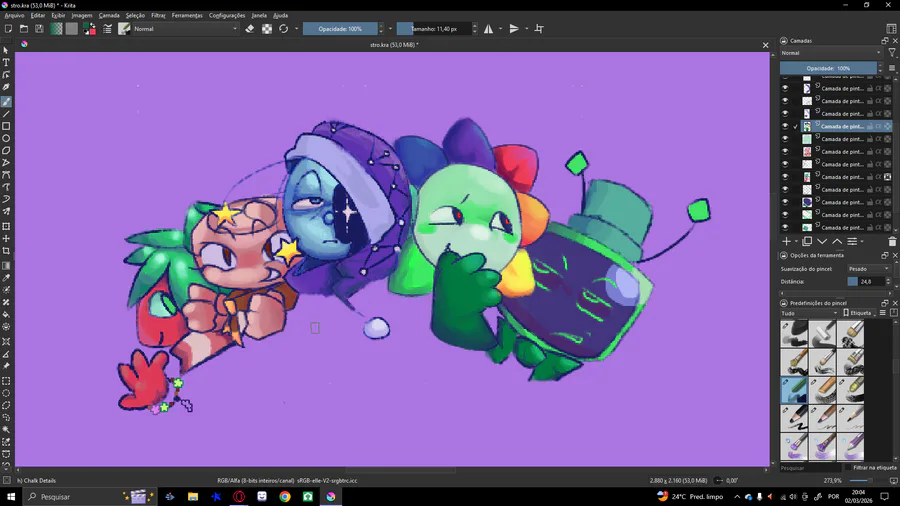Viewport: 900px width, 506px height.
Task: Toggle lock on the selected layer
Action: pos(869,127)
